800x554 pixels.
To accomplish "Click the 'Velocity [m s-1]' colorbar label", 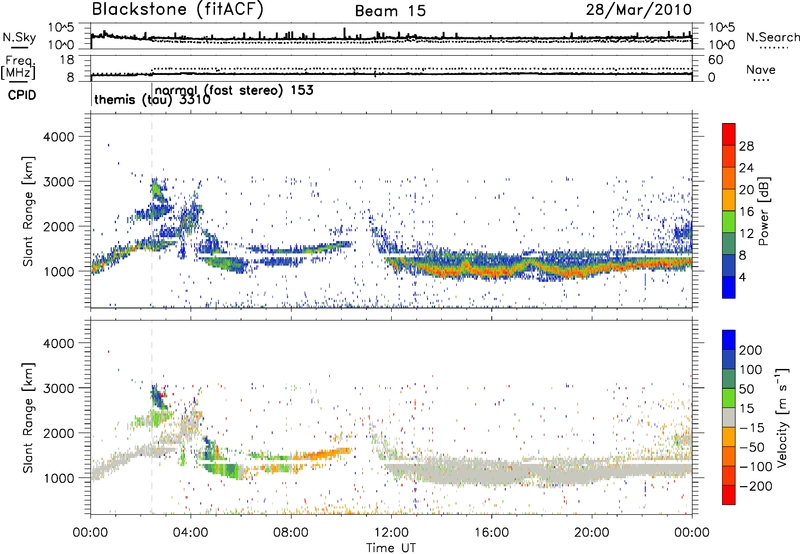I will tap(782, 417).
